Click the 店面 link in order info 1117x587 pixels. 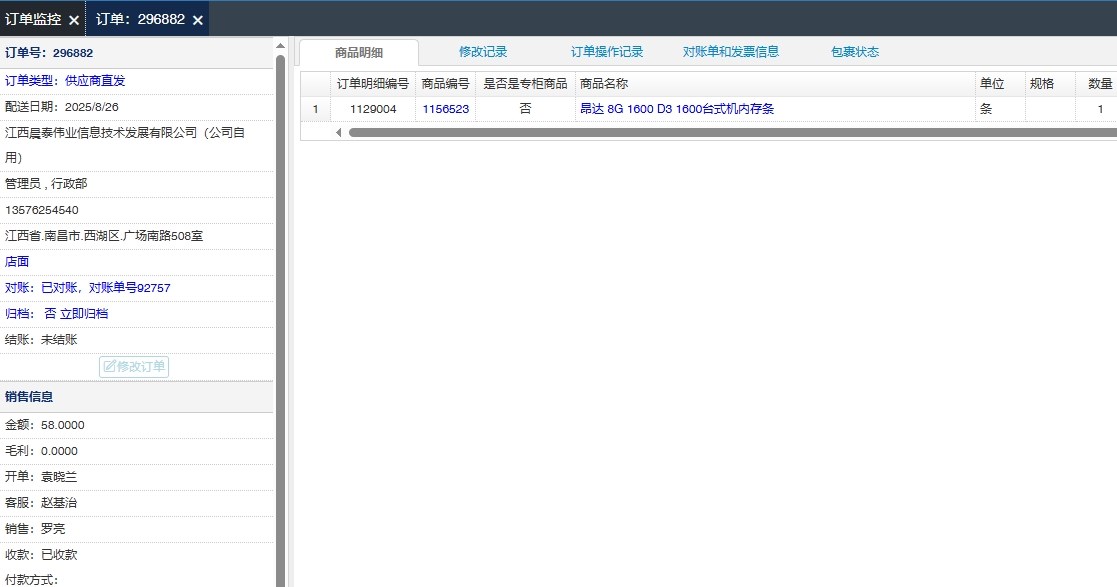click(x=17, y=262)
